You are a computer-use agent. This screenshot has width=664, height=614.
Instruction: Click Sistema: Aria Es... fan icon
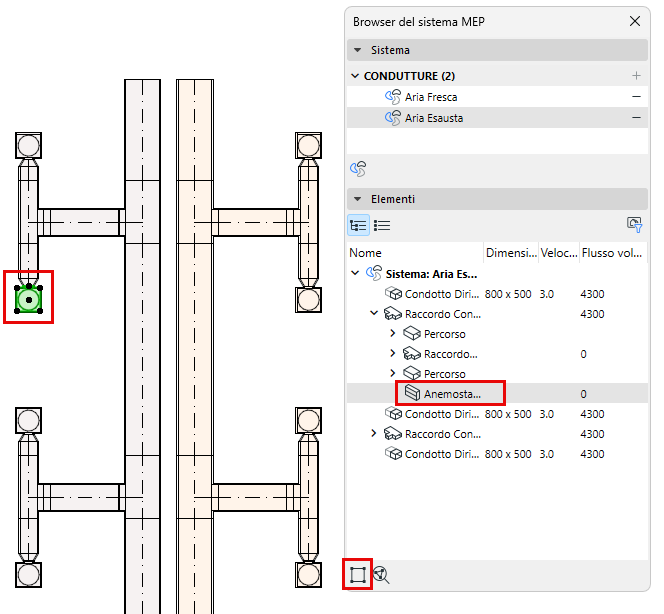(374, 273)
